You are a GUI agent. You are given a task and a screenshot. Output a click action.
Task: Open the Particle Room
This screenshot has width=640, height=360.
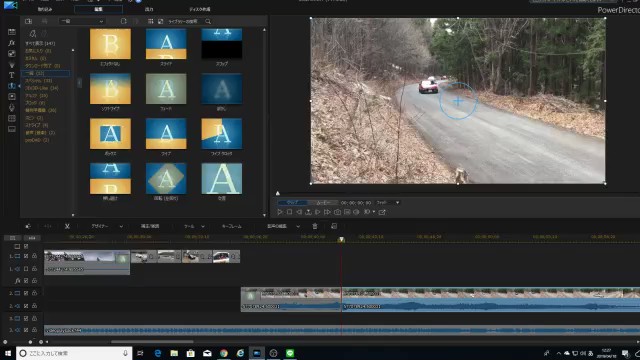(12, 64)
